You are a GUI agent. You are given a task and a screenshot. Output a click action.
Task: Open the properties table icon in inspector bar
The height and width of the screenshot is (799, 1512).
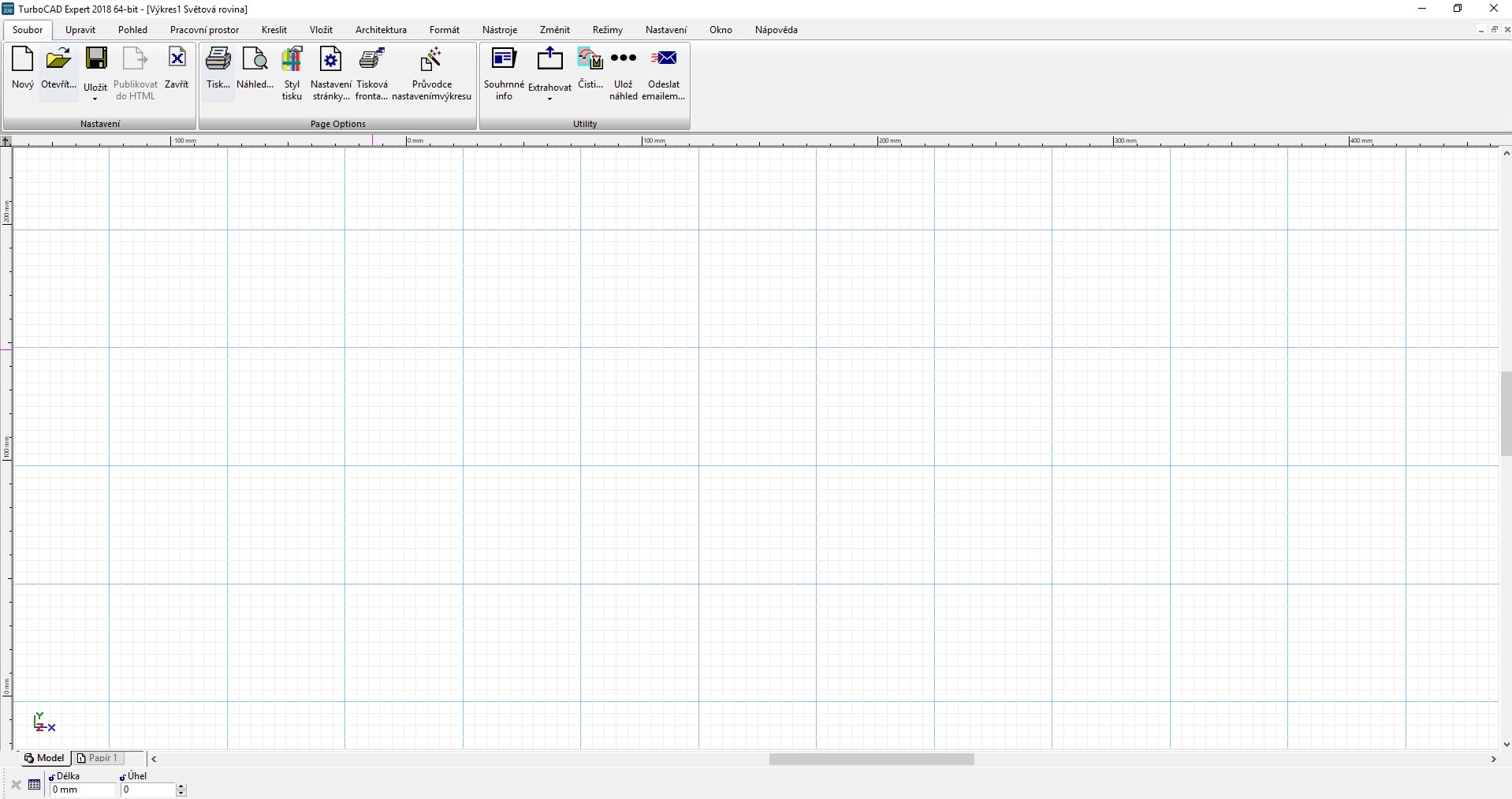[35, 785]
